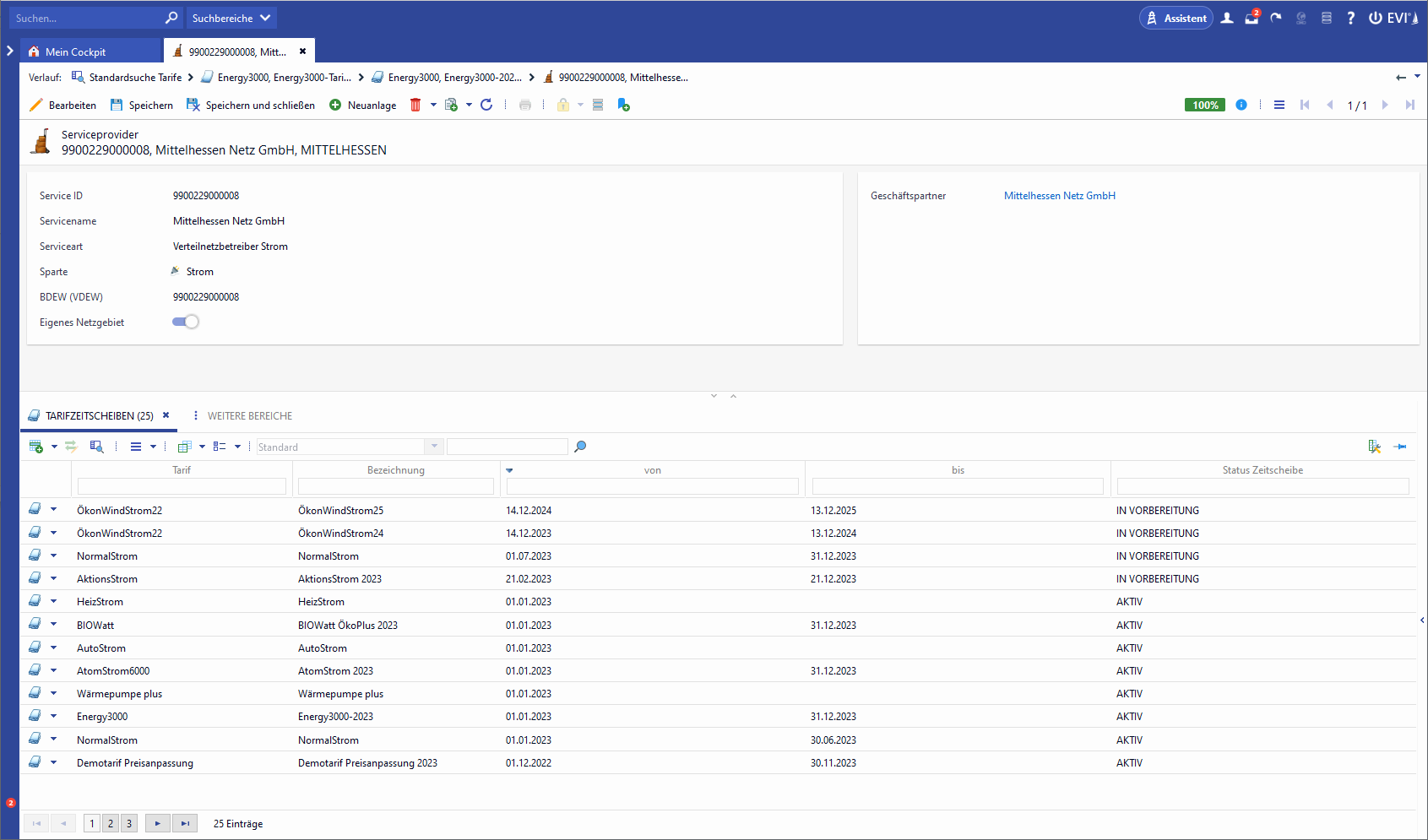Open help via the question mark icon
The image size is (1428, 840).
[x=1350, y=18]
